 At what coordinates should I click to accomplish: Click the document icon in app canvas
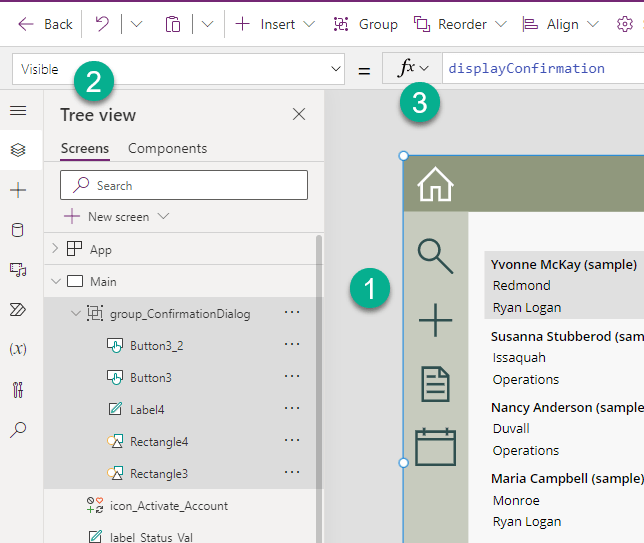pos(435,384)
